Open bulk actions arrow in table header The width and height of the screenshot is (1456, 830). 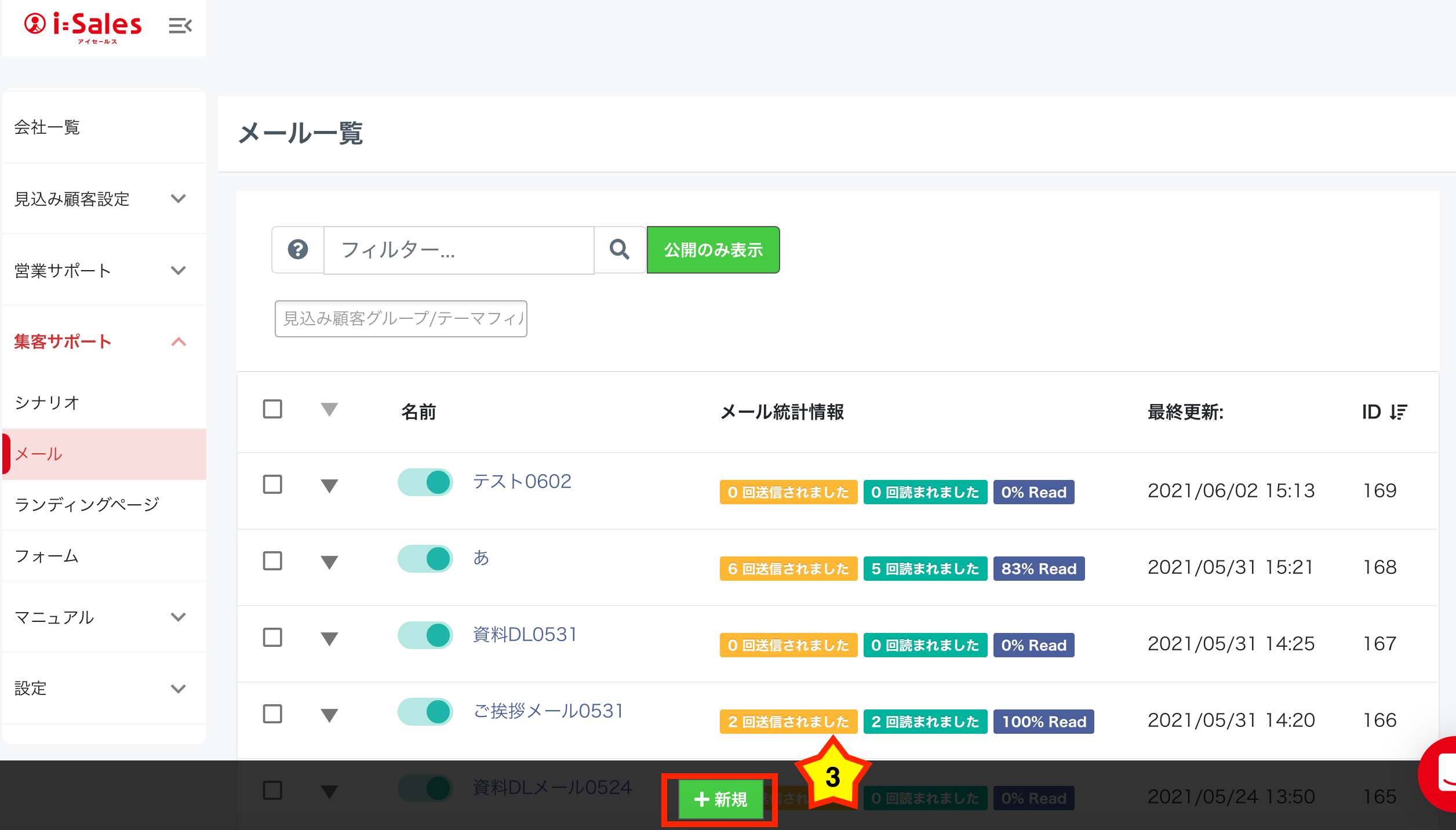click(329, 410)
